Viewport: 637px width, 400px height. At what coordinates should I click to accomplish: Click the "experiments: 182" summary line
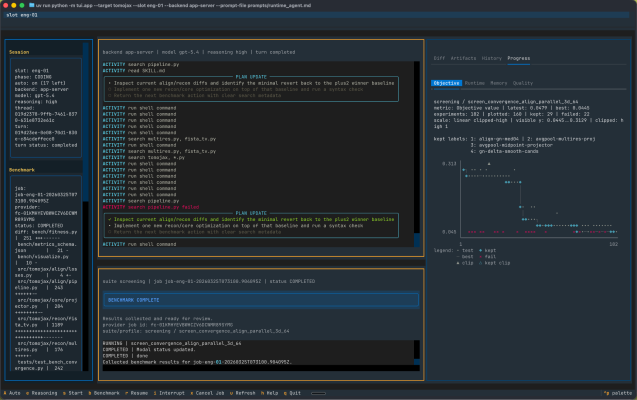(x=511, y=114)
